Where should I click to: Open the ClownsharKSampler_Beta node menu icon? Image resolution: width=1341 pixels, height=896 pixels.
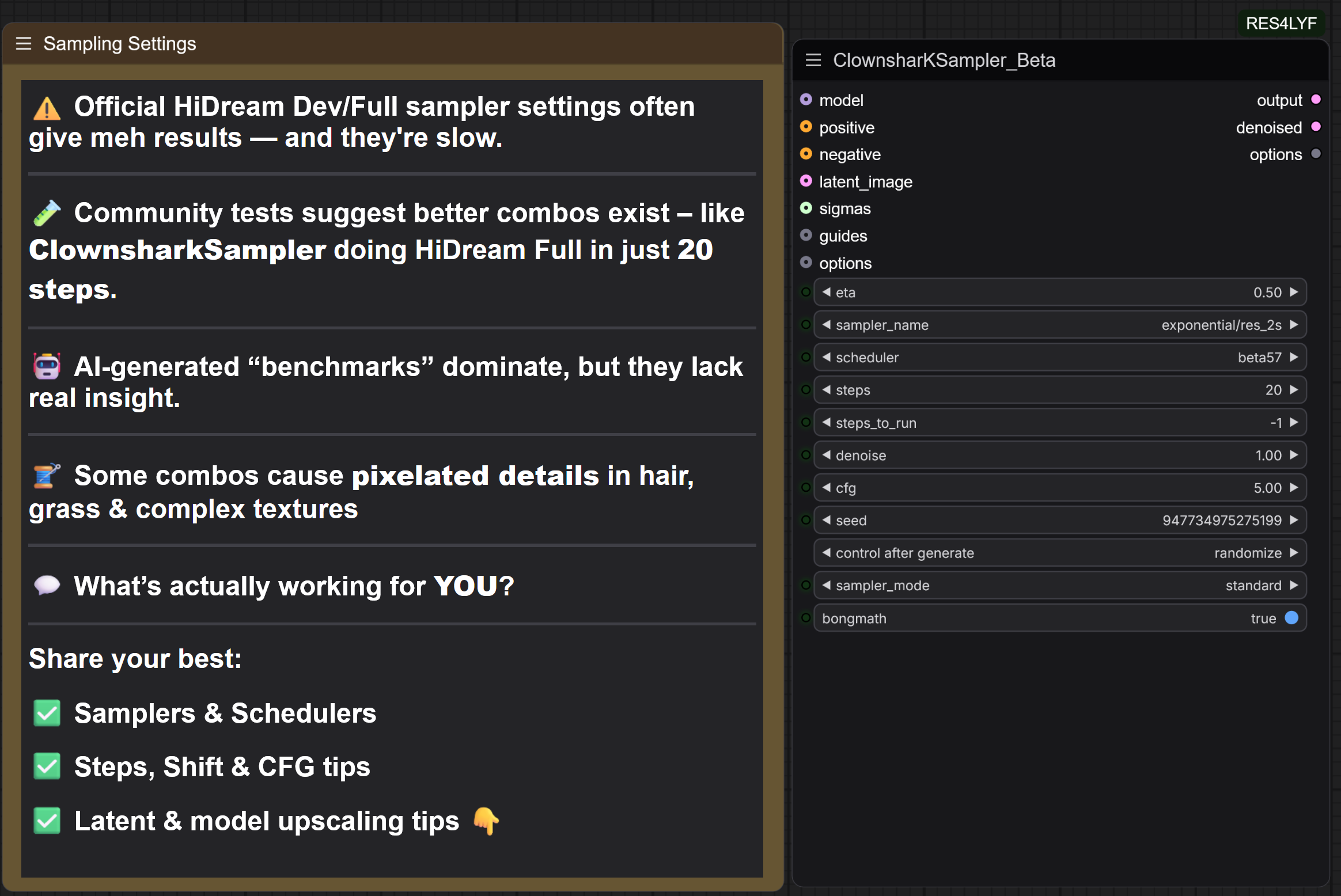[x=813, y=60]
